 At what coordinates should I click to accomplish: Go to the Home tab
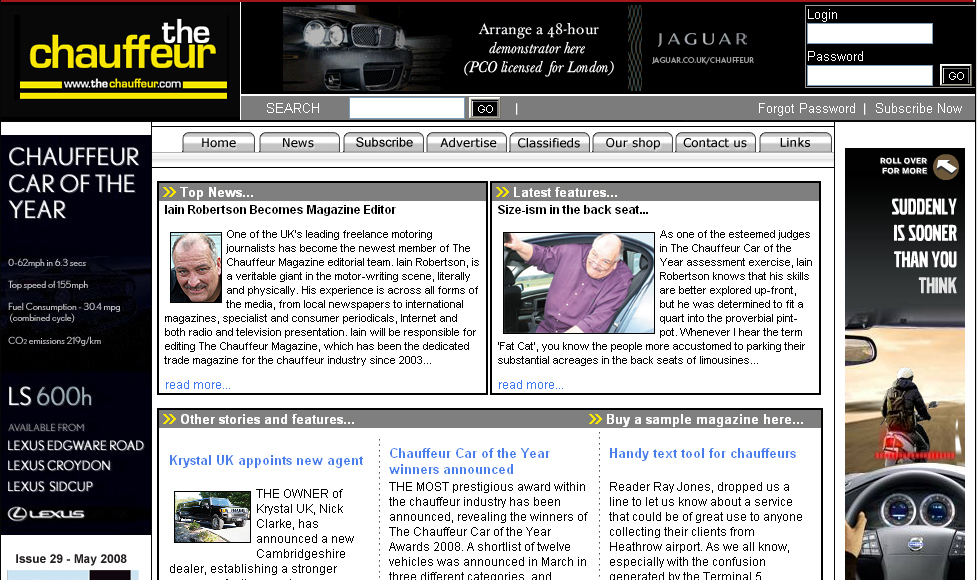pos(219,143)
